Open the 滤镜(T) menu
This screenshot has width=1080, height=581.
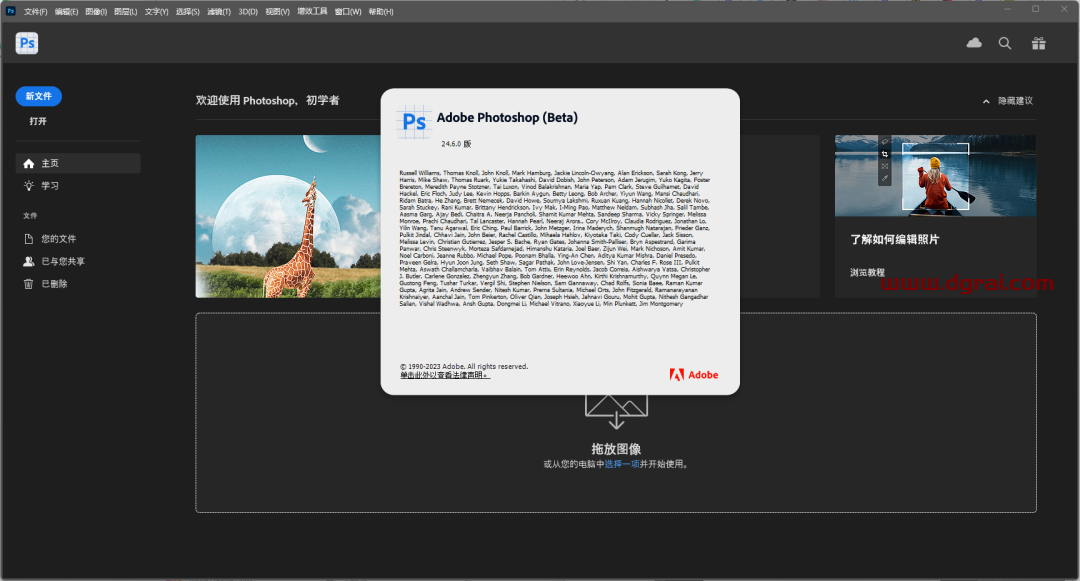[218, 11]
